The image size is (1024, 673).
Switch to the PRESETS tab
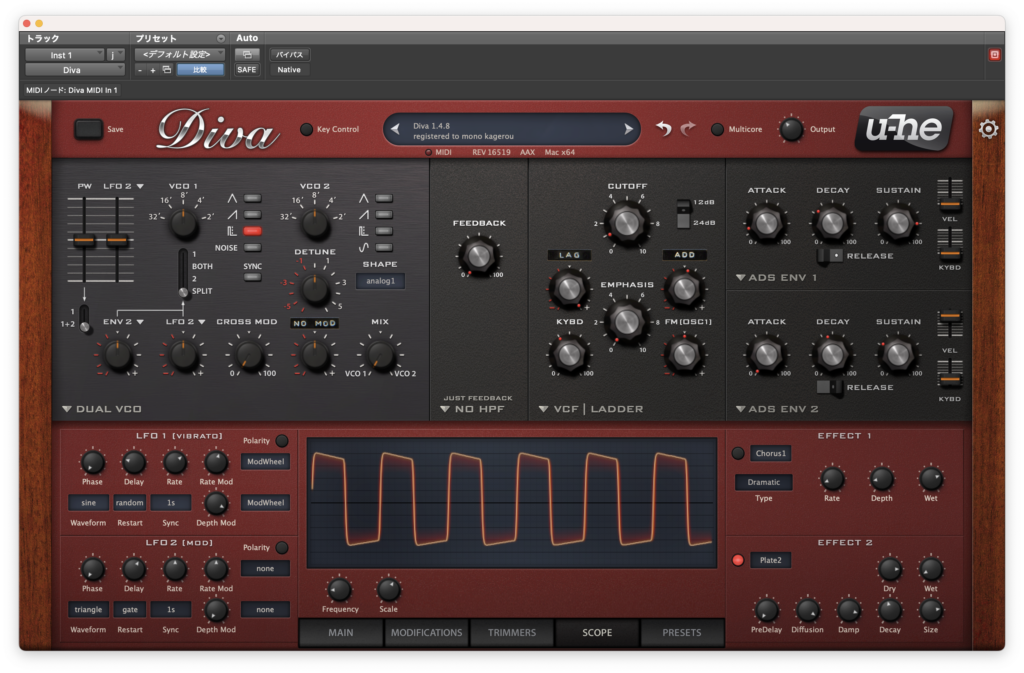[682, 633]
